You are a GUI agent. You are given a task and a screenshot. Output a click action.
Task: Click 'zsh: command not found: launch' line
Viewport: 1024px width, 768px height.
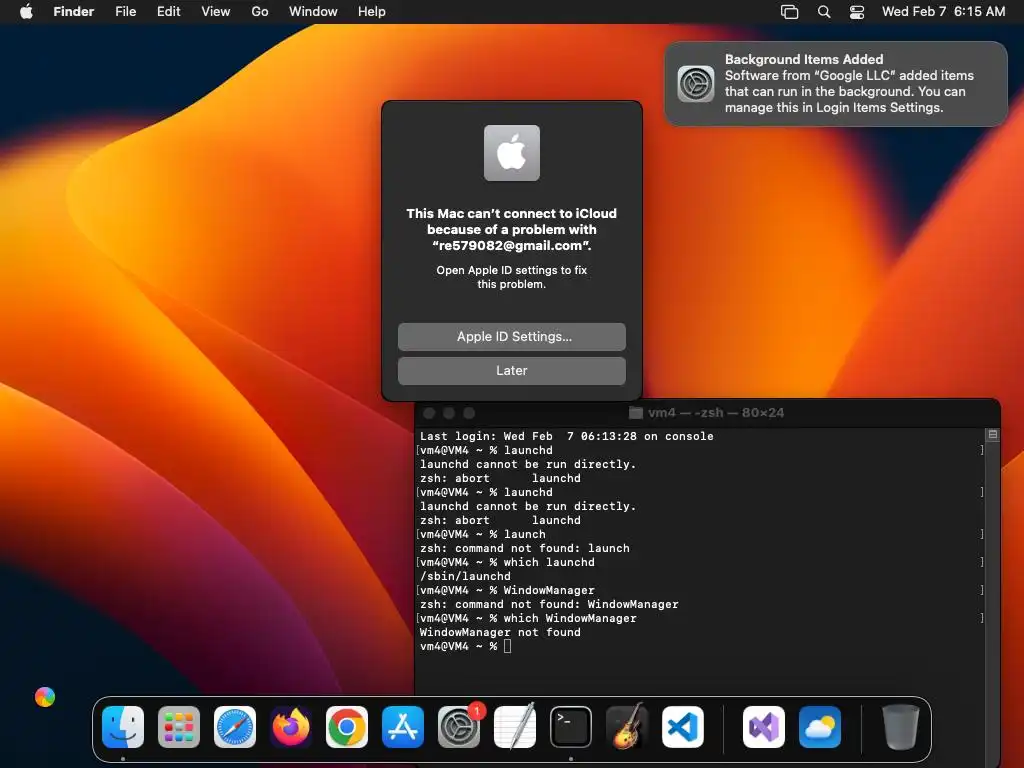(524, 549)
